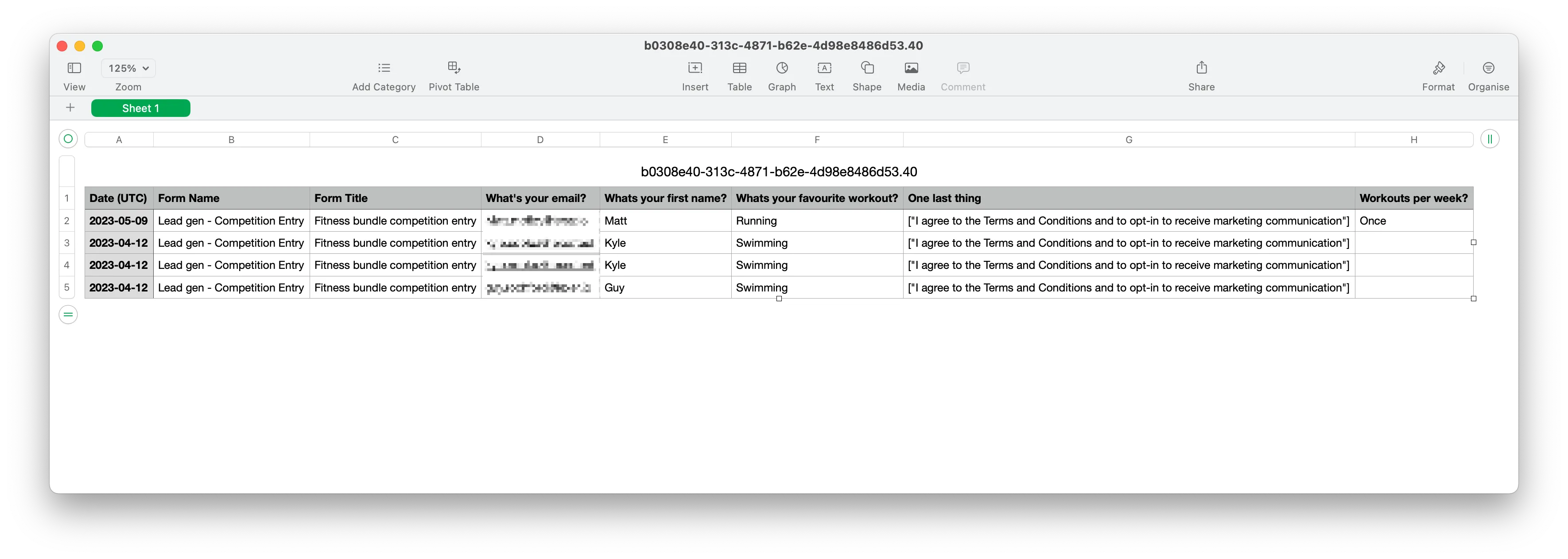Expand the 125% Zoom dropdown
This screenshot has width=1568, height=559.
128,68
